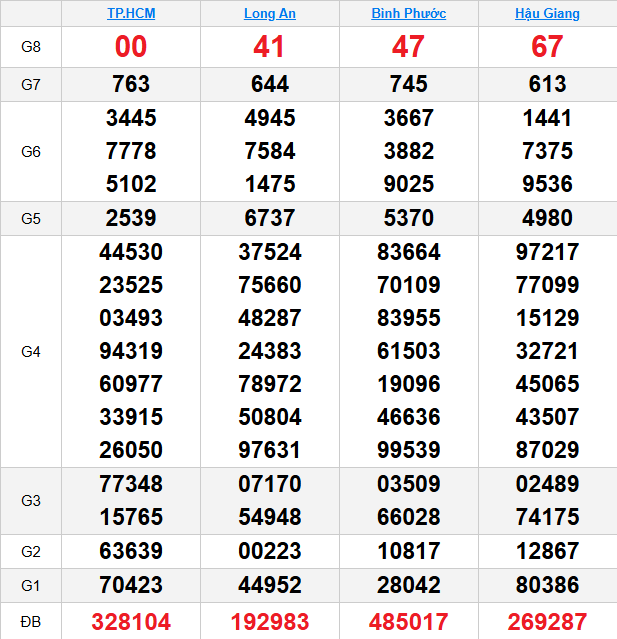This screenshot has width=617, height=639.
Task: Click G4 value 44530
Action: tap(131, 251)
